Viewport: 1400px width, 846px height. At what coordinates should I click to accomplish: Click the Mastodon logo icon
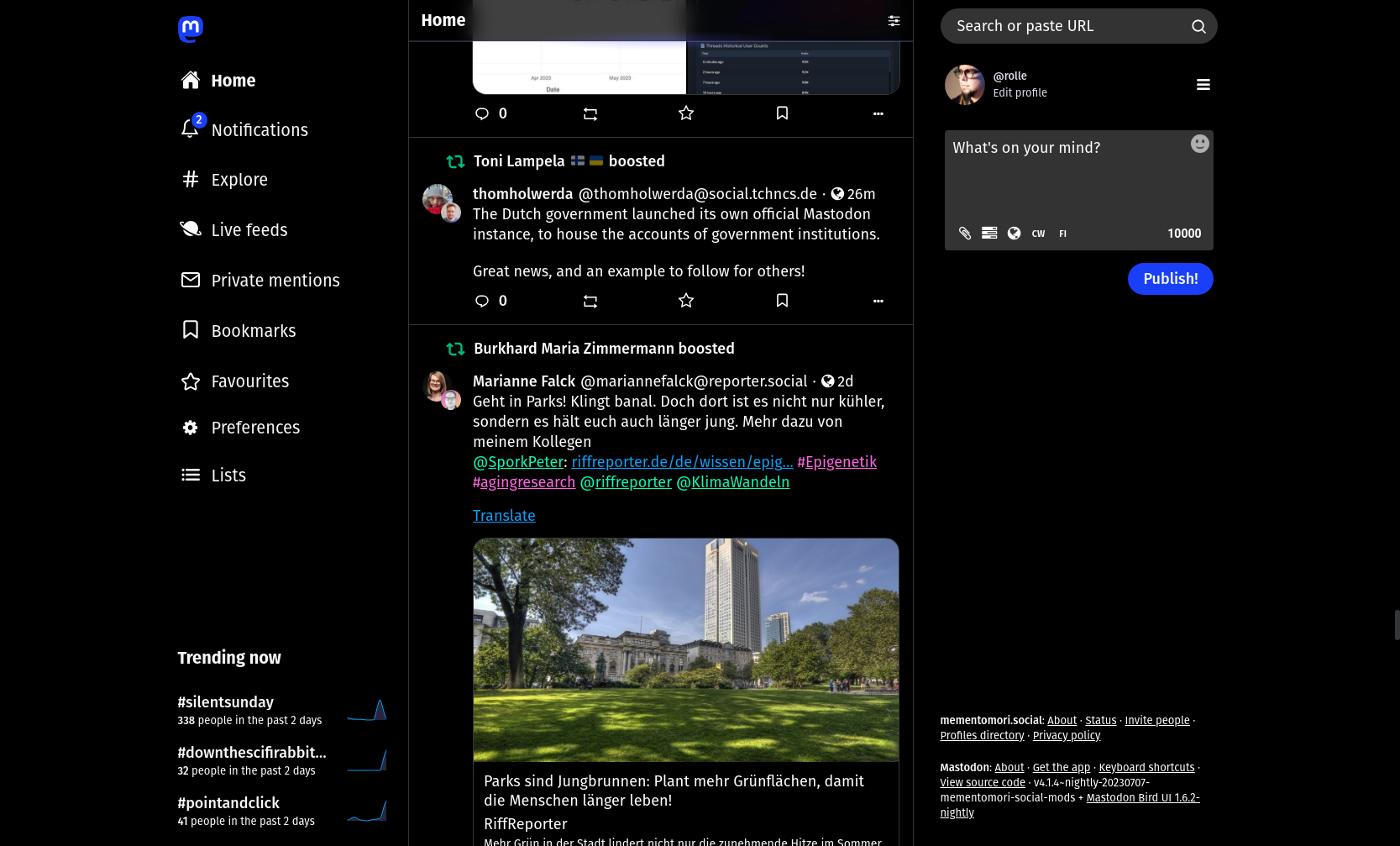pos(191,29)
